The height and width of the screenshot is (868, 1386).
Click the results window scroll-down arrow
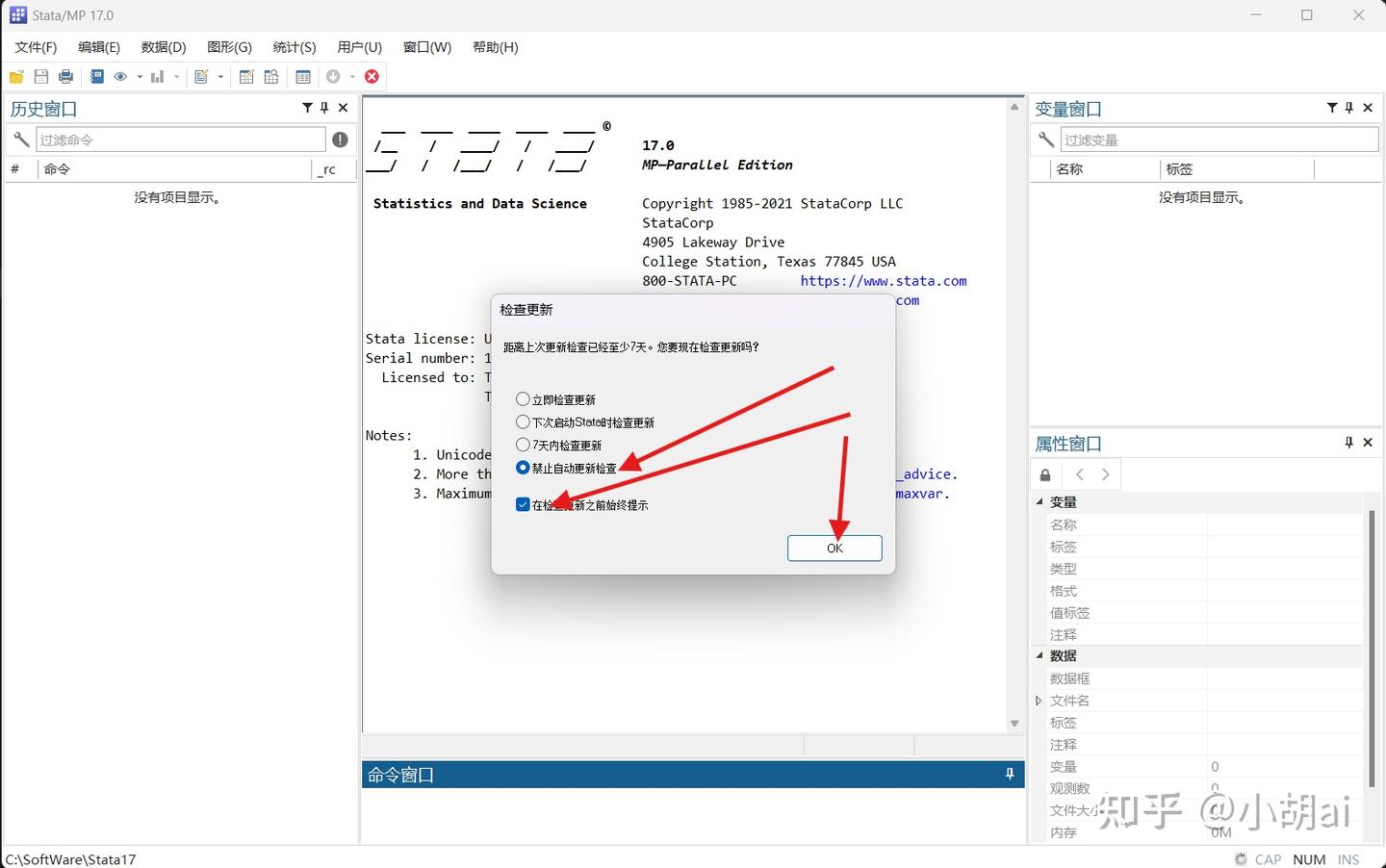coord(1014,723)
